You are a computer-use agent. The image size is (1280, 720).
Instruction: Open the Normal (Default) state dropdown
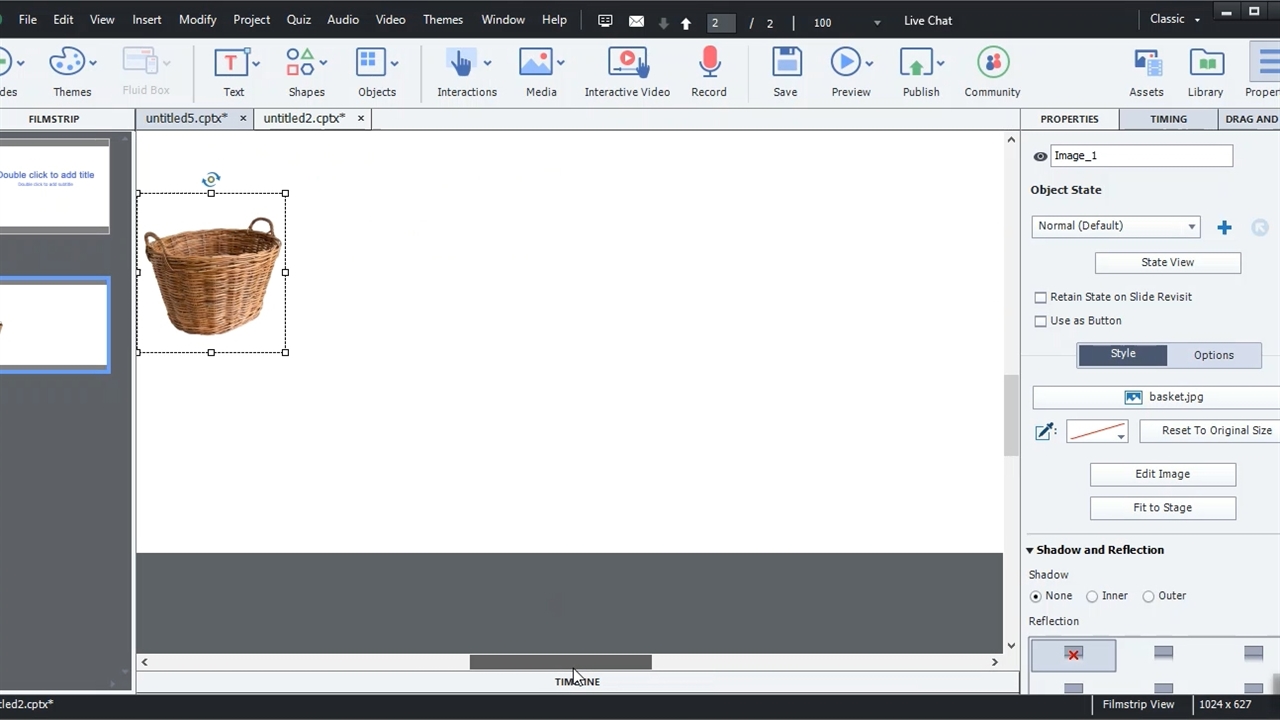click(1115, 226)
